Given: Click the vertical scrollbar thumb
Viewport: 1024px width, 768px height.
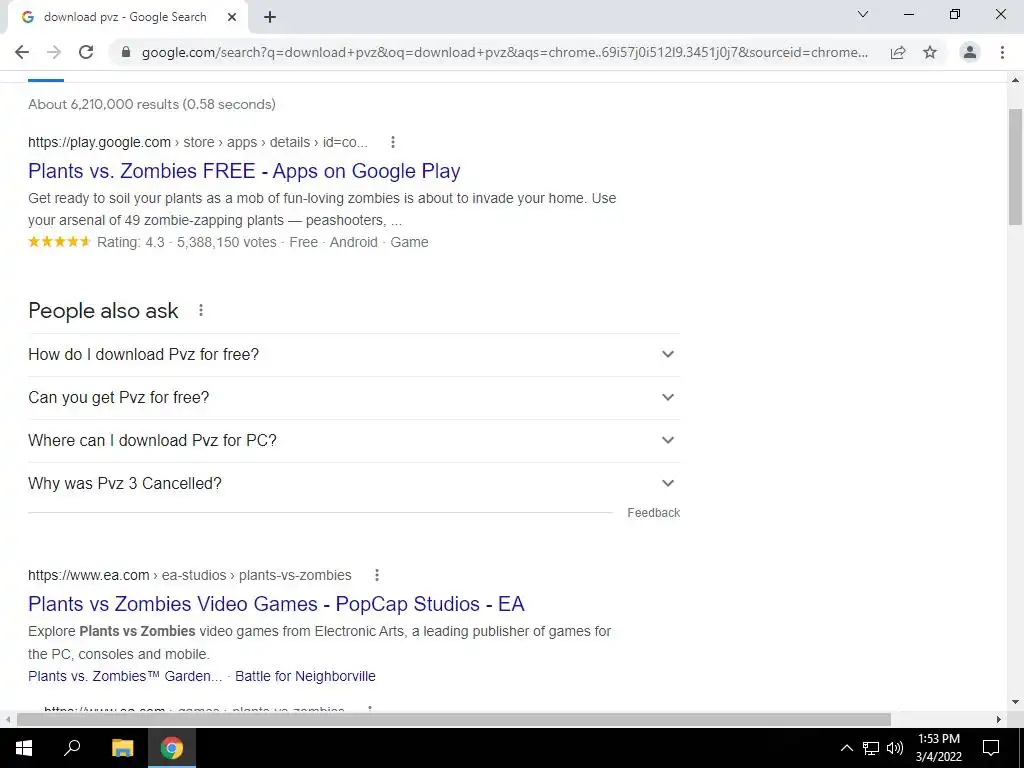Looking at the screenshot, I should 1016,167.
